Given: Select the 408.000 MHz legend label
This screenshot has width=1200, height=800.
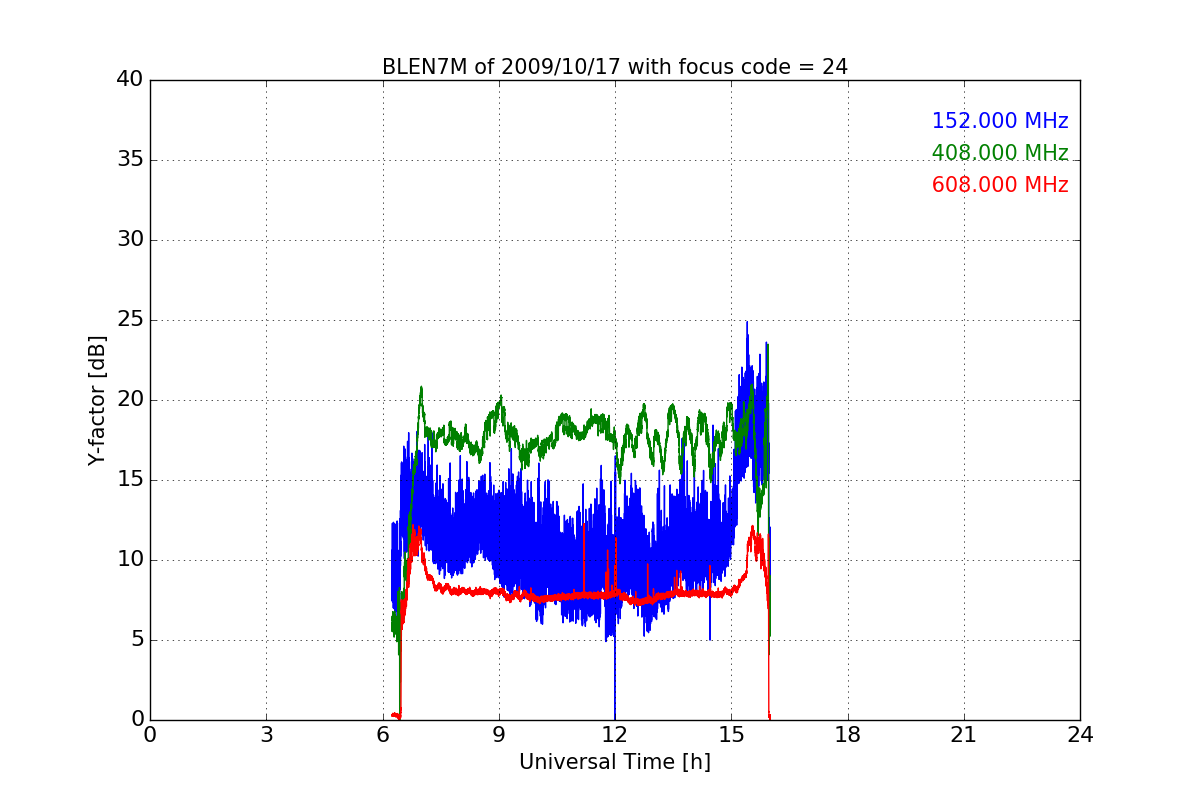Looking at the screenshot, I should tap(1000, 153).
